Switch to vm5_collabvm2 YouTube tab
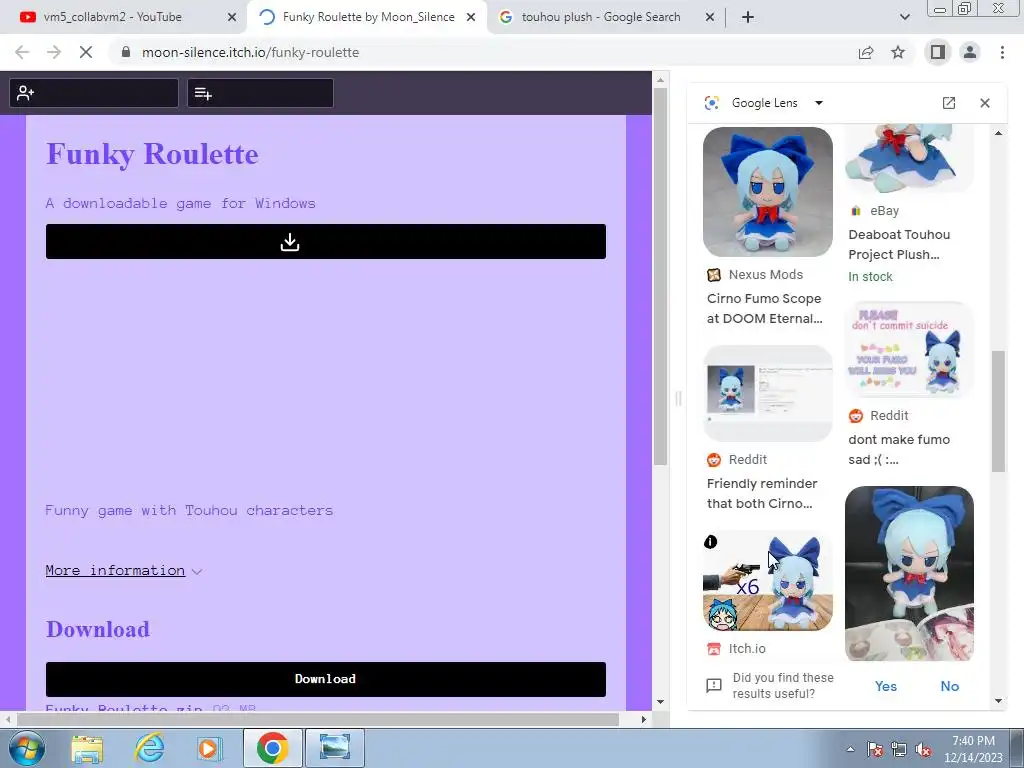Screen dimensions: 1024x768 pos(112,17)
